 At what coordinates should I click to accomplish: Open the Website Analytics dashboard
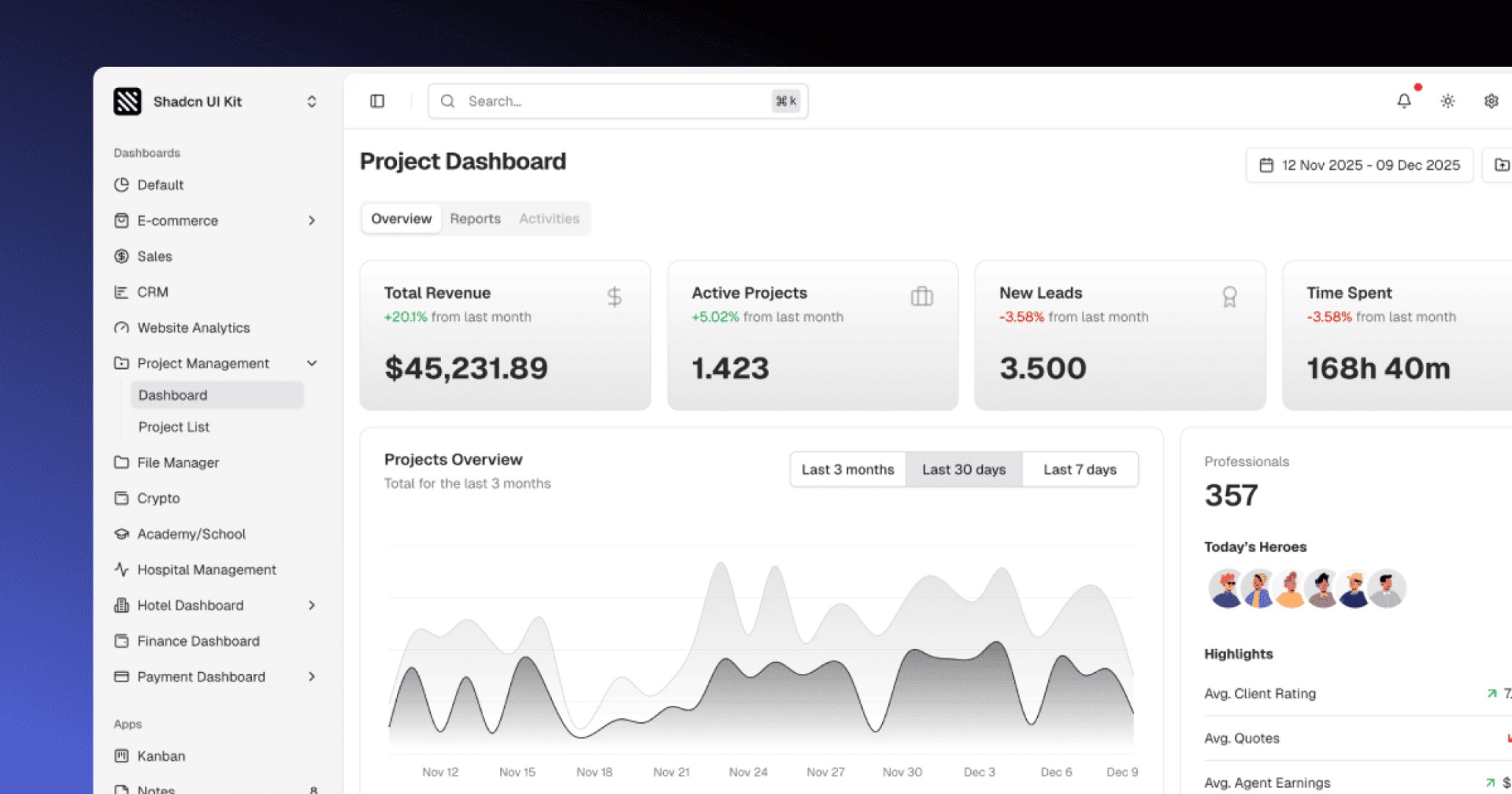tap(193, 328)
